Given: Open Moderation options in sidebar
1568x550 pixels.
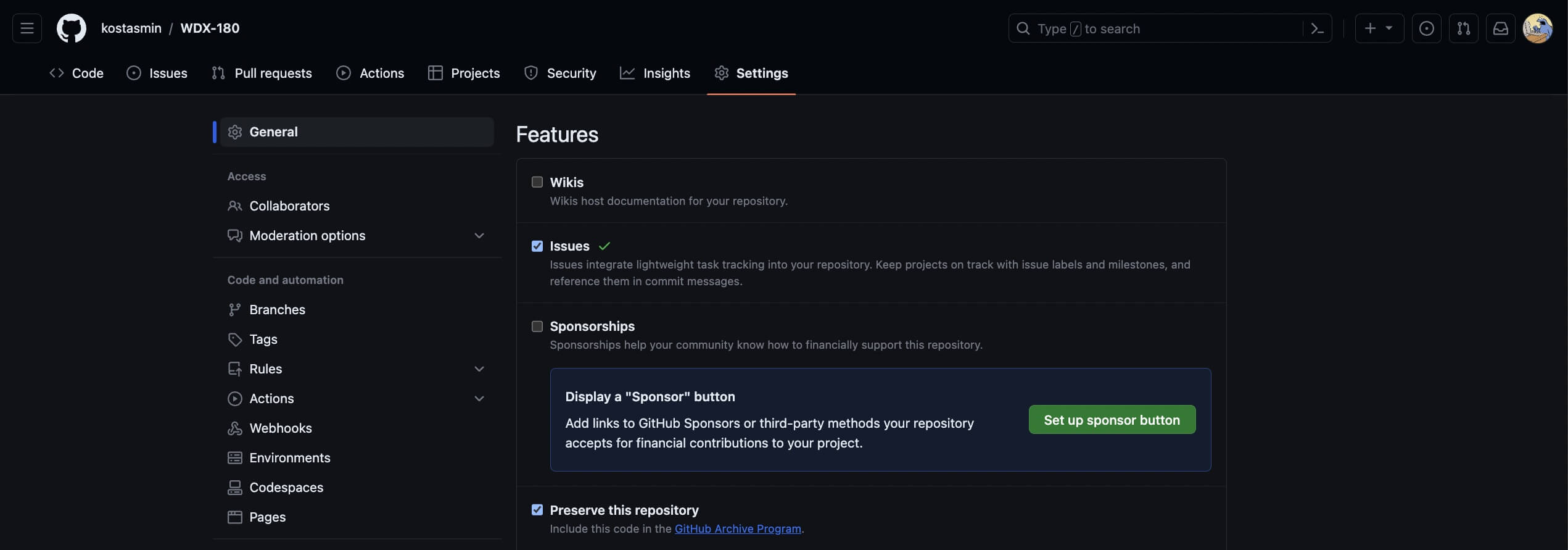Looking at the screenshot, I should pyautogui.click(x=357, y=236).
